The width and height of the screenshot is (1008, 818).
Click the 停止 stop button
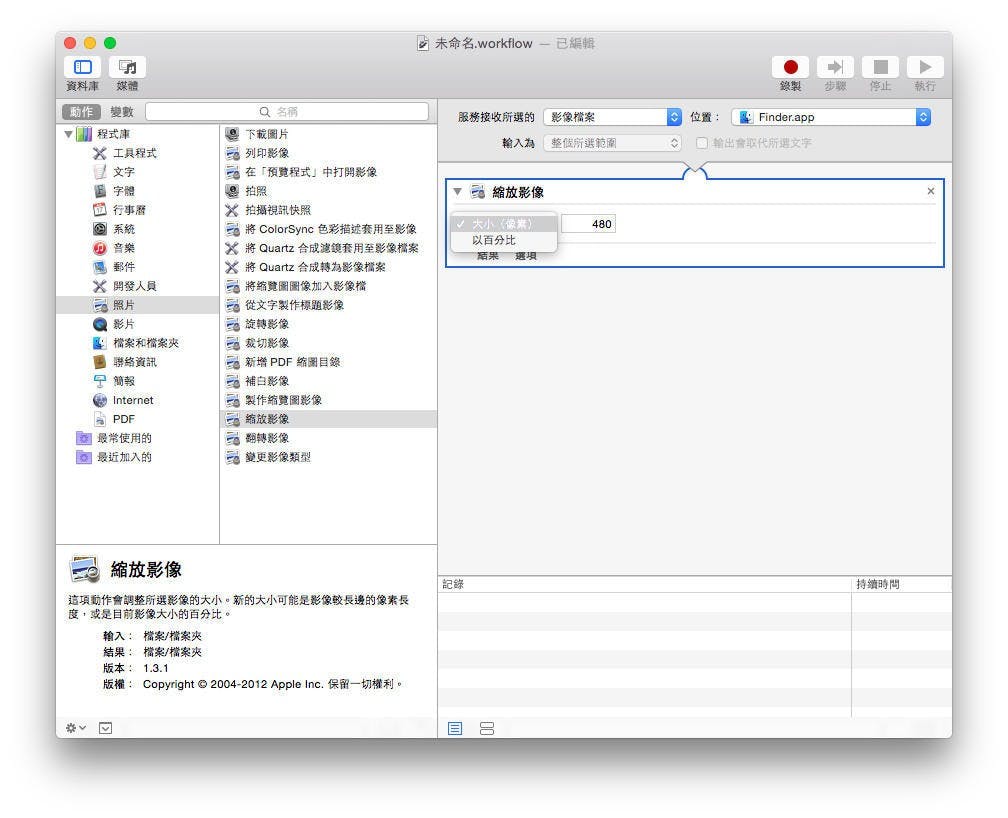click(x=880, y=67)
